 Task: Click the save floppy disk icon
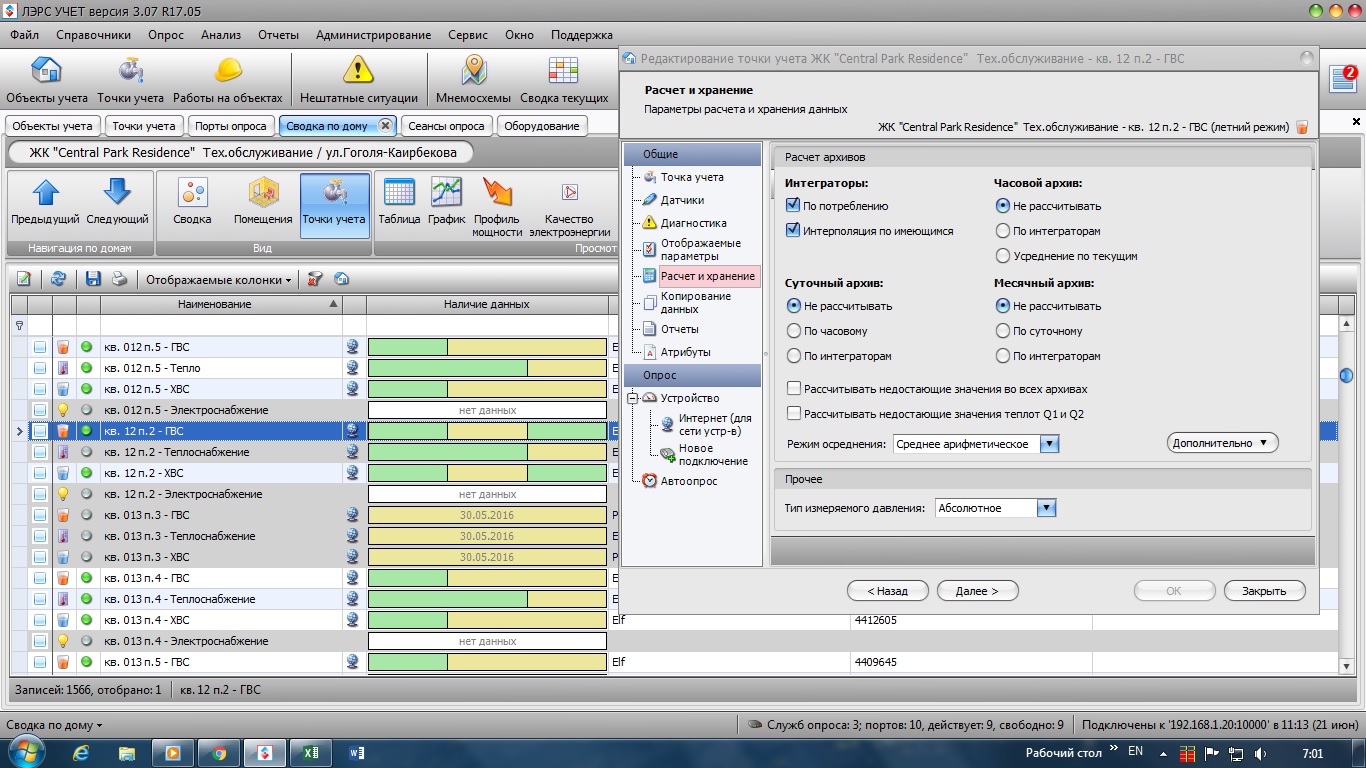[x=93, y=280]
